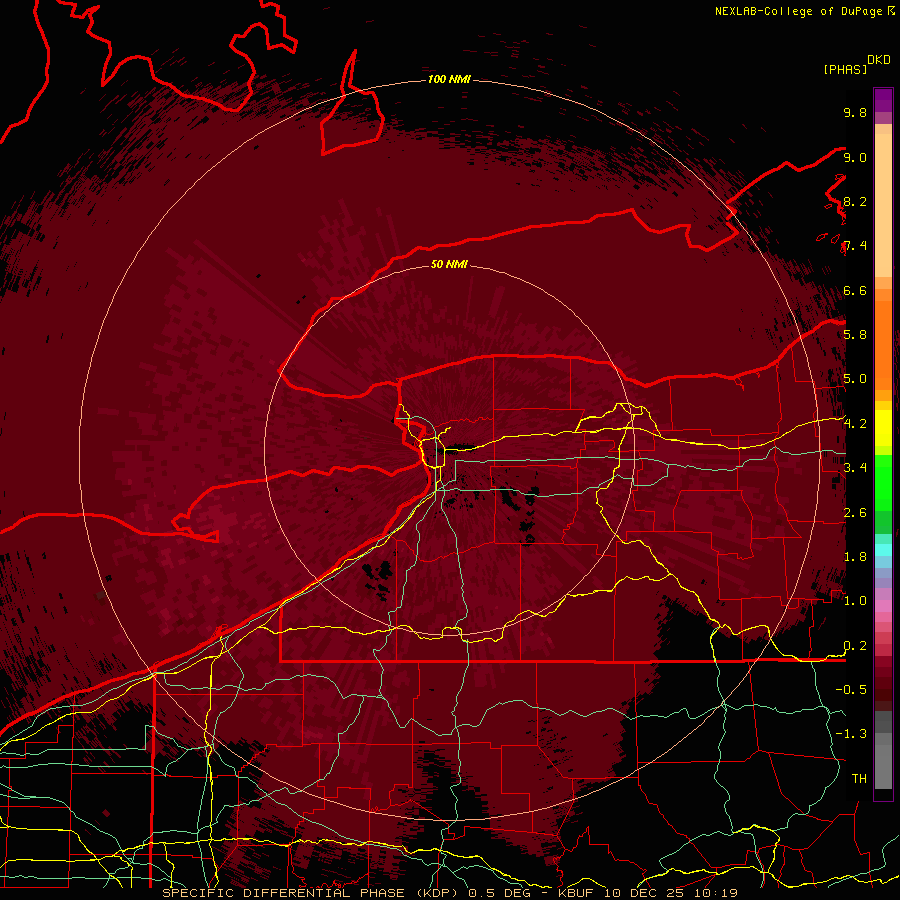Click the -0.5 scale value
The image size is (900, 900).
point(851,689)
